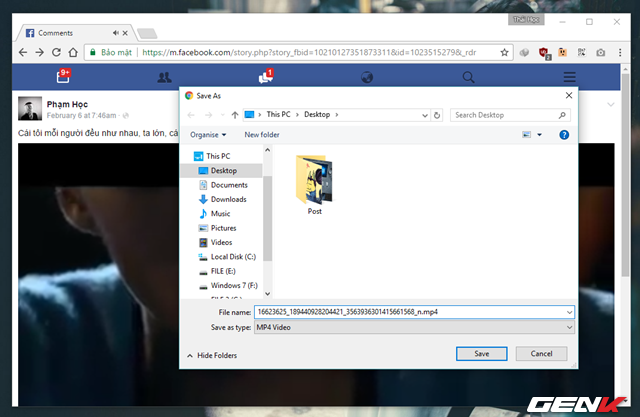640x417 pixels.
Task: Open Chrome's three-dot menu
Action: [x=620, y=52]
